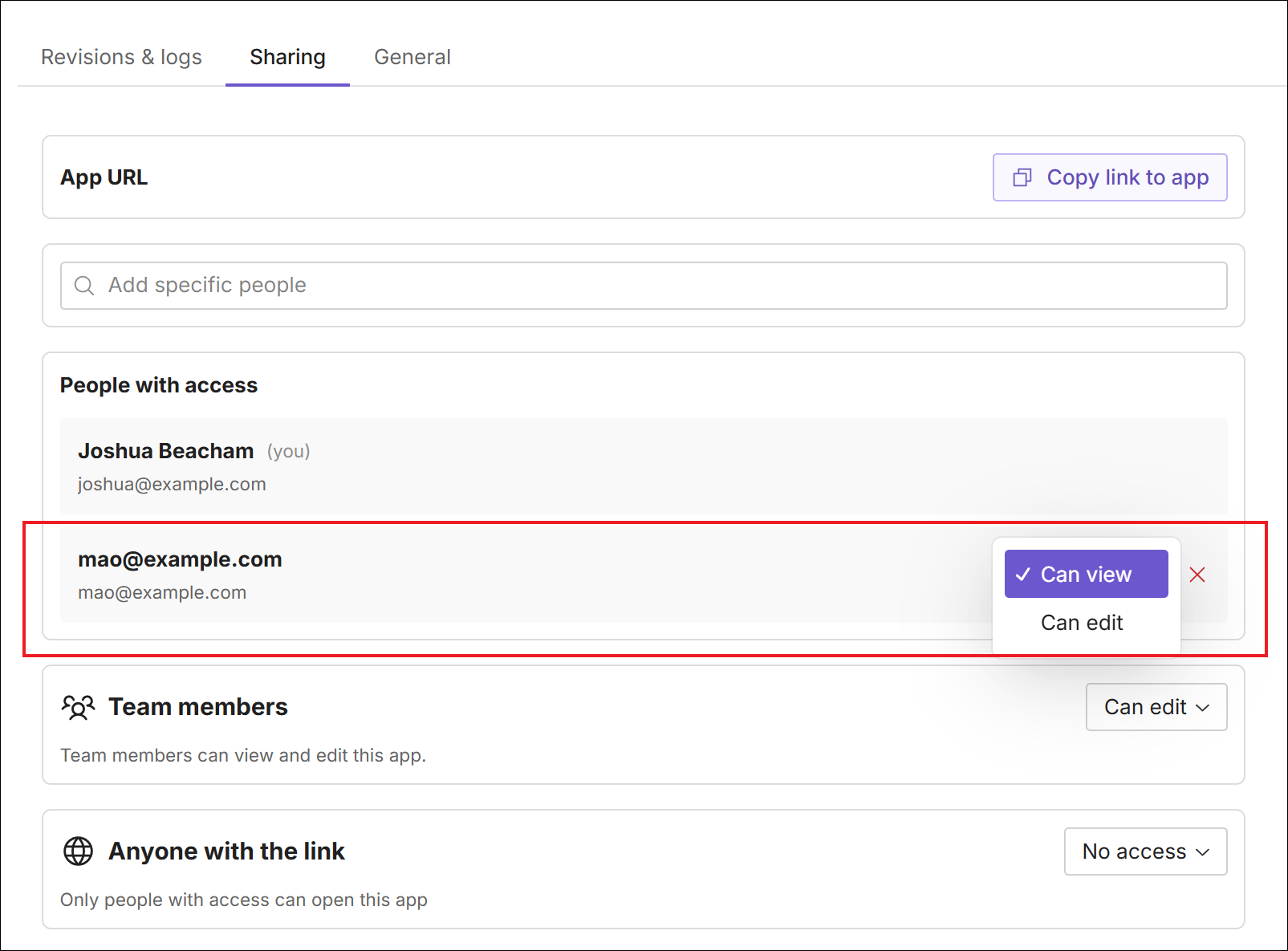Switch to the Sharing tab
Viewport: 1288px width, 951px height.
[287, 57]
